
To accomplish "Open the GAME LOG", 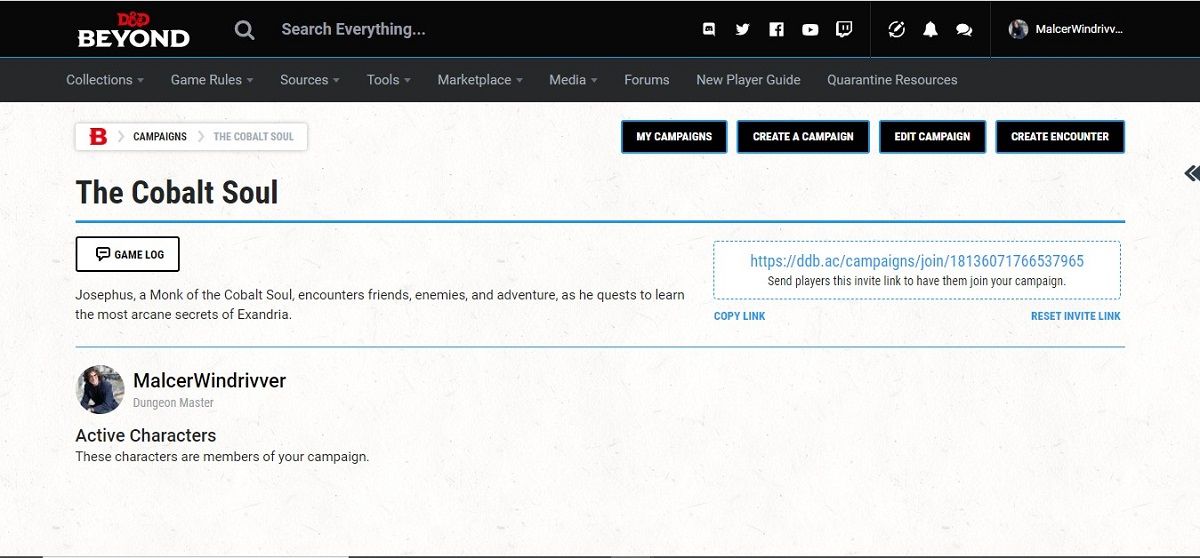I will click(128, 254).
